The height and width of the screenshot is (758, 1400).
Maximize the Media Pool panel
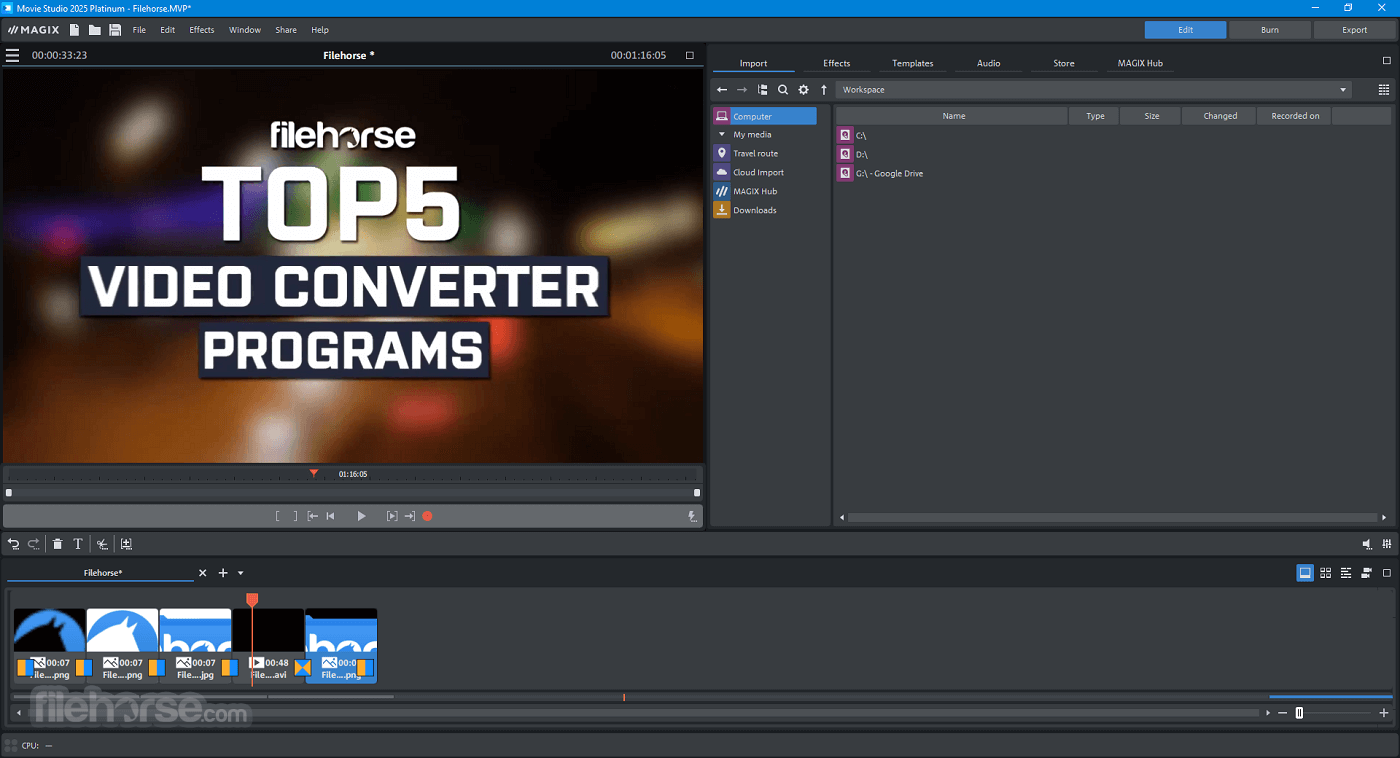pyautogui.click(x=1386, y=61)
